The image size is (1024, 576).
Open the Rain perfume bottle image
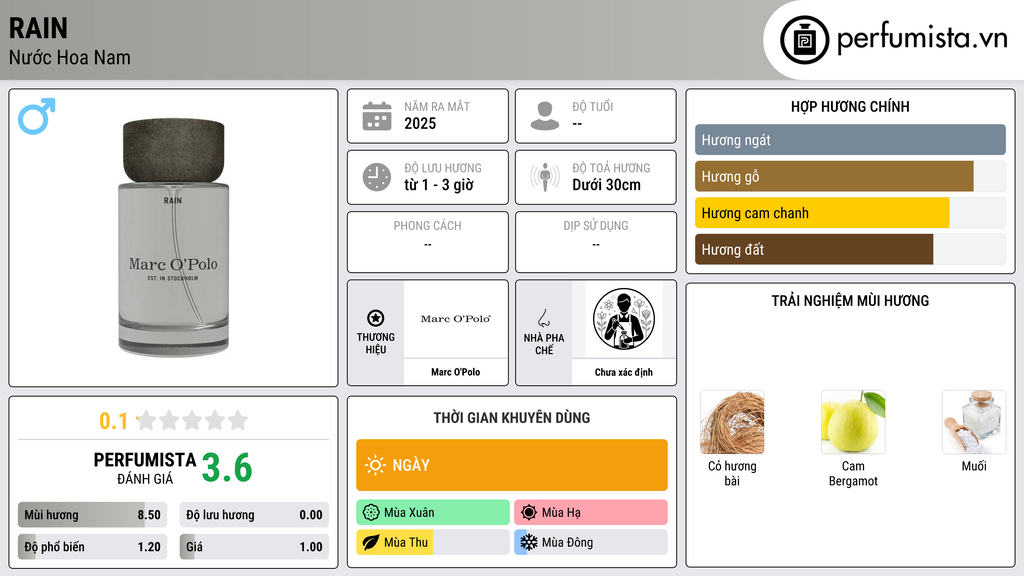pos(174,238)
